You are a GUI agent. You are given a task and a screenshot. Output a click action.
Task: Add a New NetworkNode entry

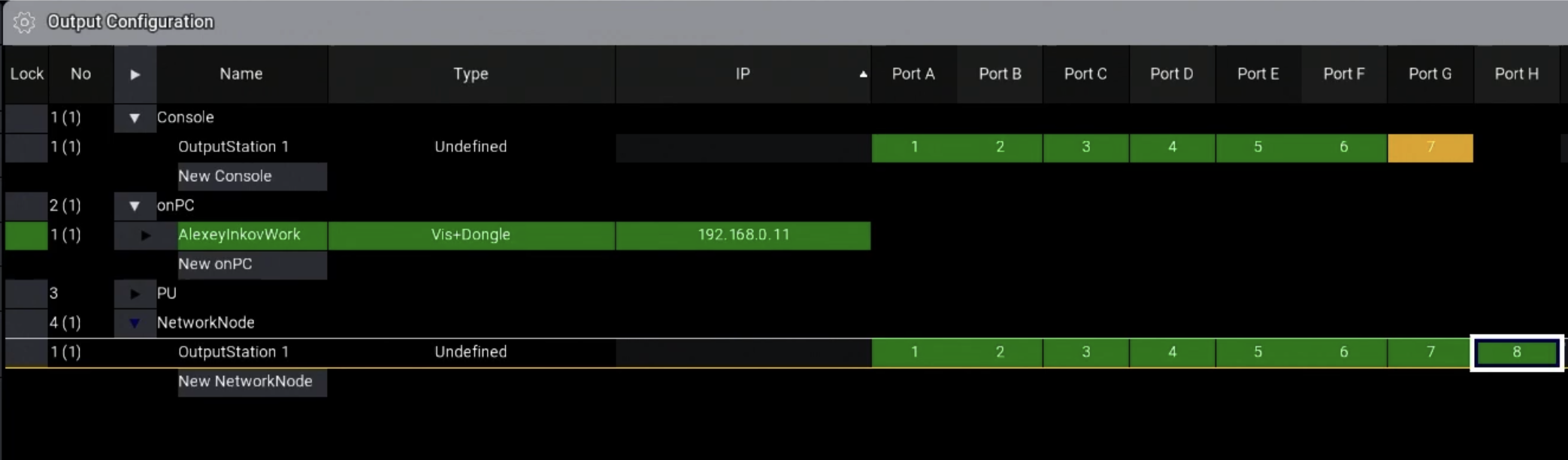pyautogui.click(x=251, y=382)
